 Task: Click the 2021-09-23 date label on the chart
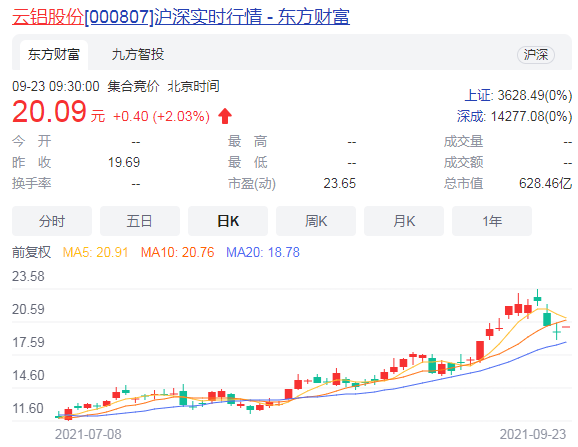pyautogui.click(x=533, y=434)
